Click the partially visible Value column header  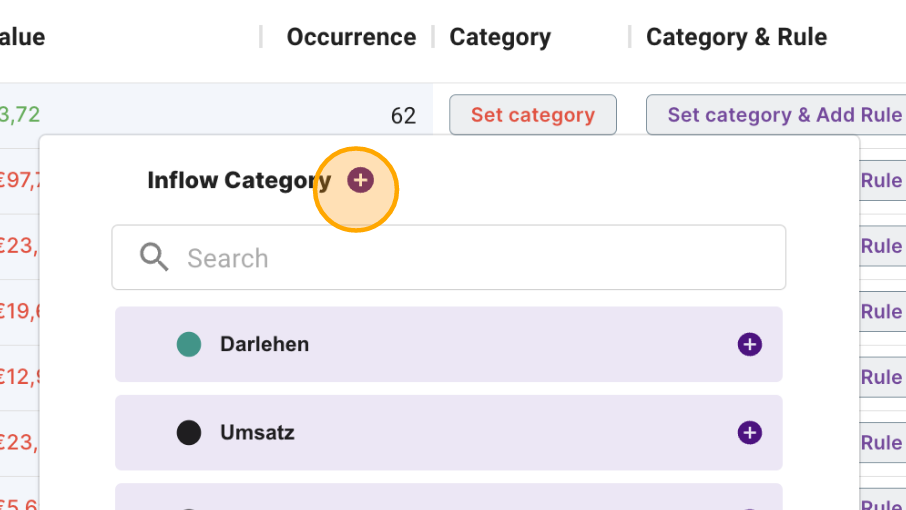point(23,37)
